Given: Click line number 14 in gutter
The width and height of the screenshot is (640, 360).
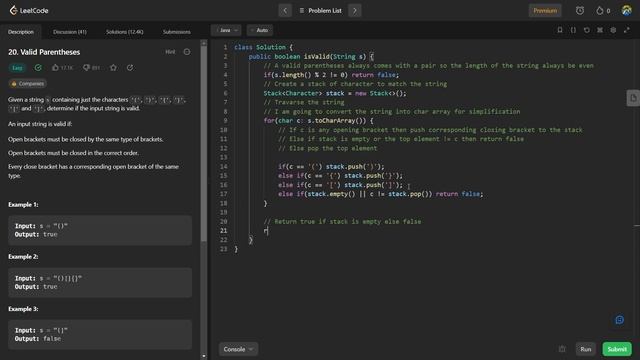Looking at the screenshot, I should [x=224, y=167].
